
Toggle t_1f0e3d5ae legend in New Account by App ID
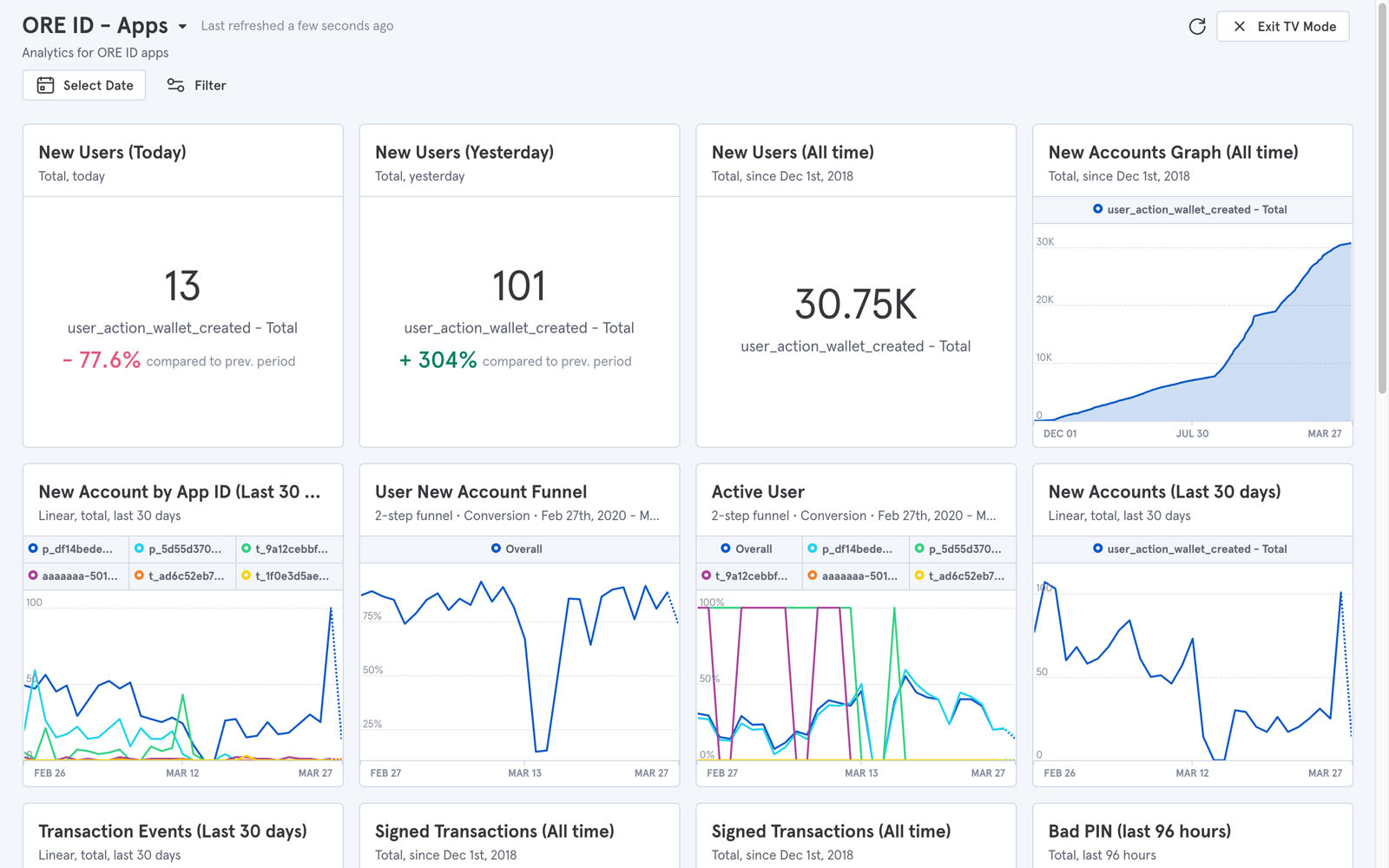pos(290,575)
